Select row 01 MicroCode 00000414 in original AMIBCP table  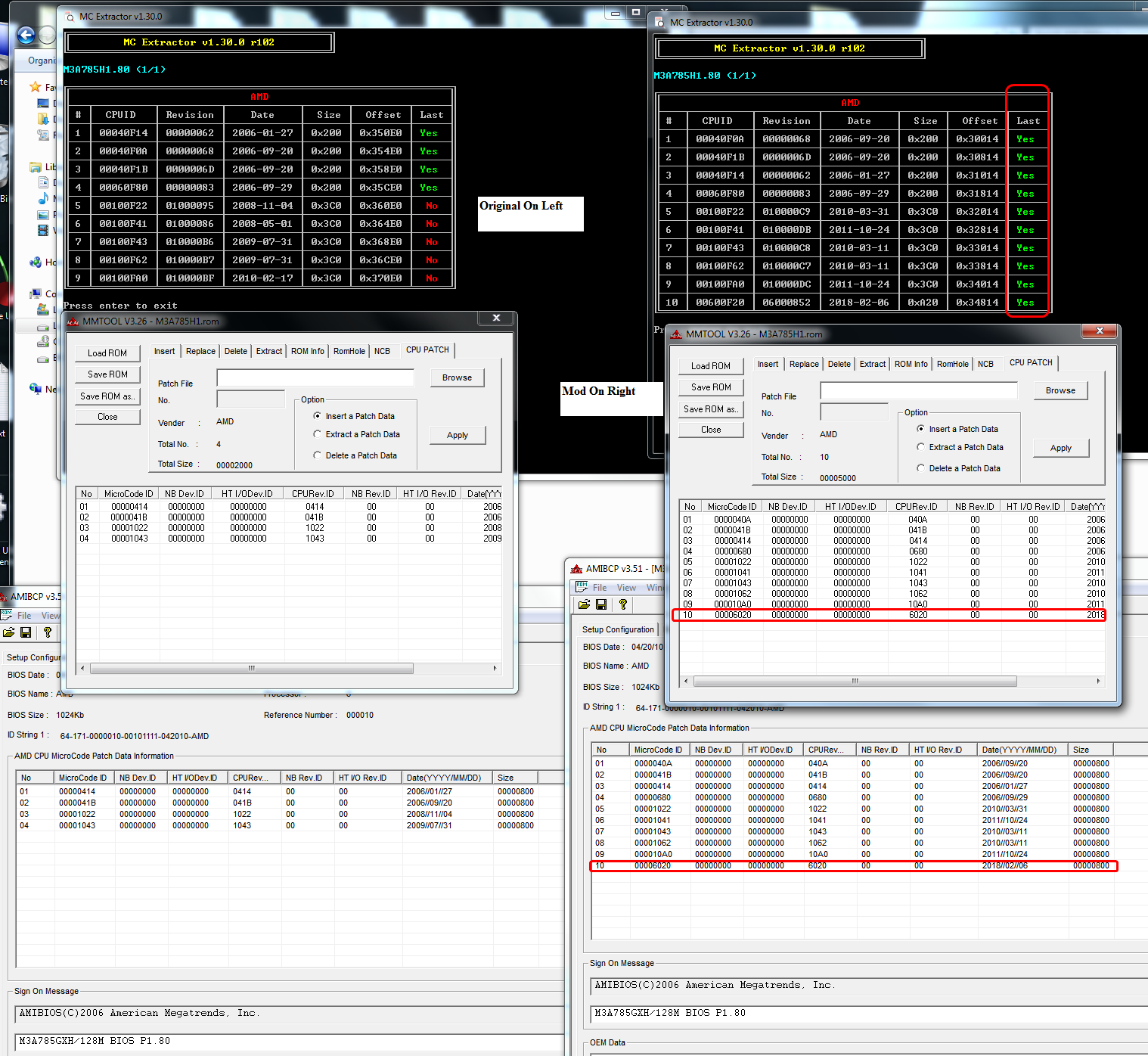click(x=290, y=791)
